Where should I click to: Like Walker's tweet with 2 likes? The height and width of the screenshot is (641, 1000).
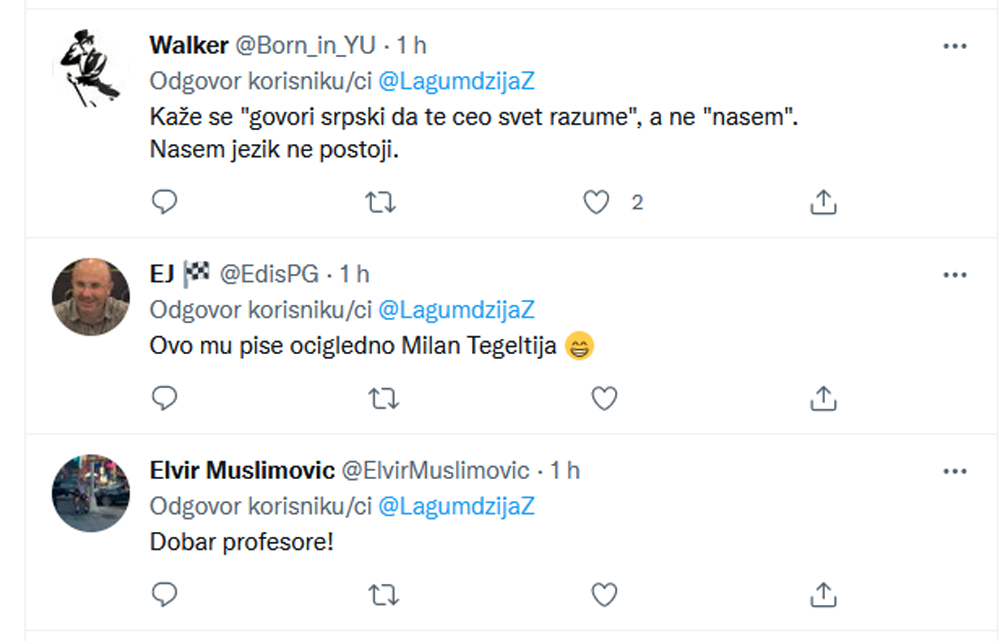[x=597, y=203]
